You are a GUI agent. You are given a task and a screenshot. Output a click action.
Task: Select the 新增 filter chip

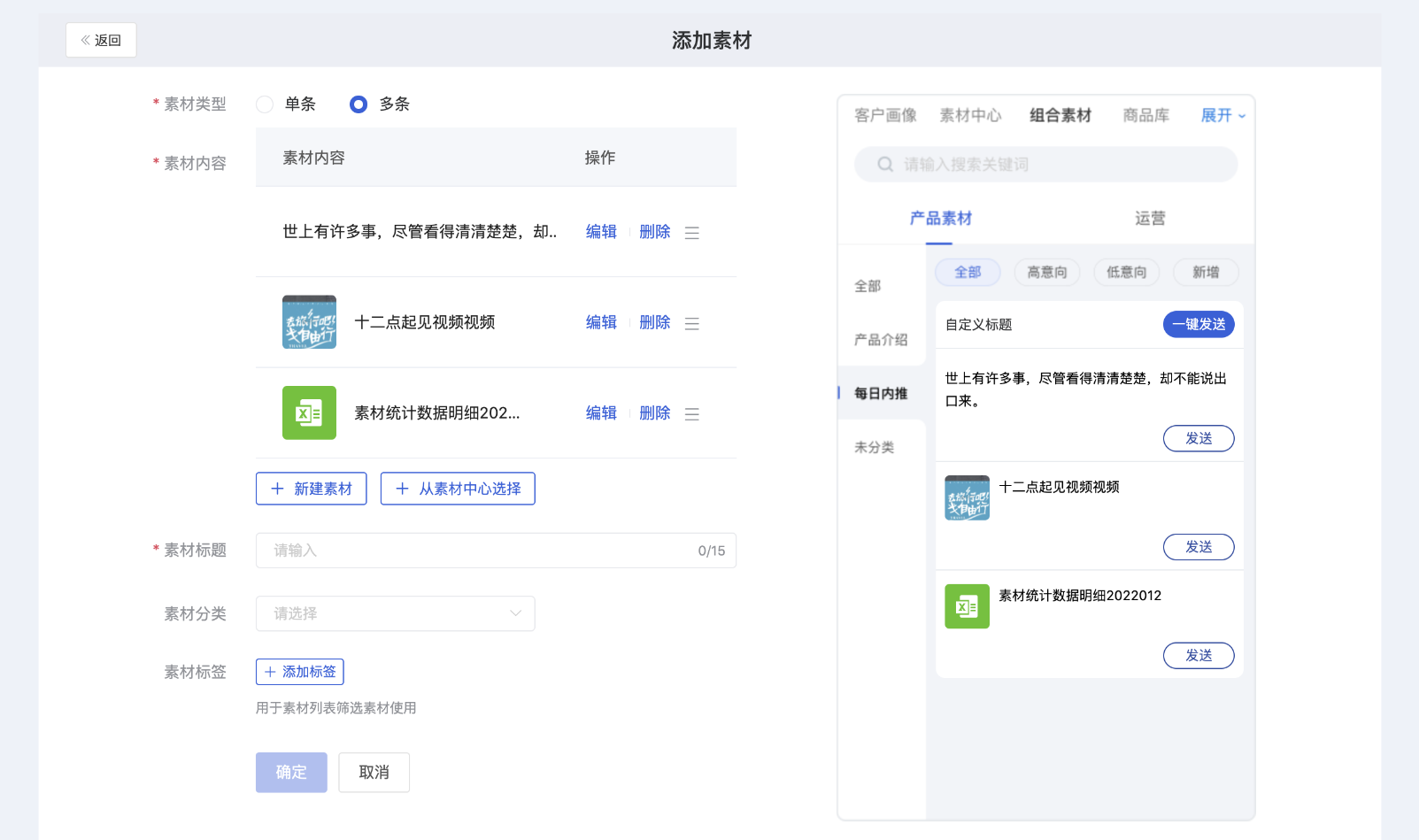point(1206,273)
